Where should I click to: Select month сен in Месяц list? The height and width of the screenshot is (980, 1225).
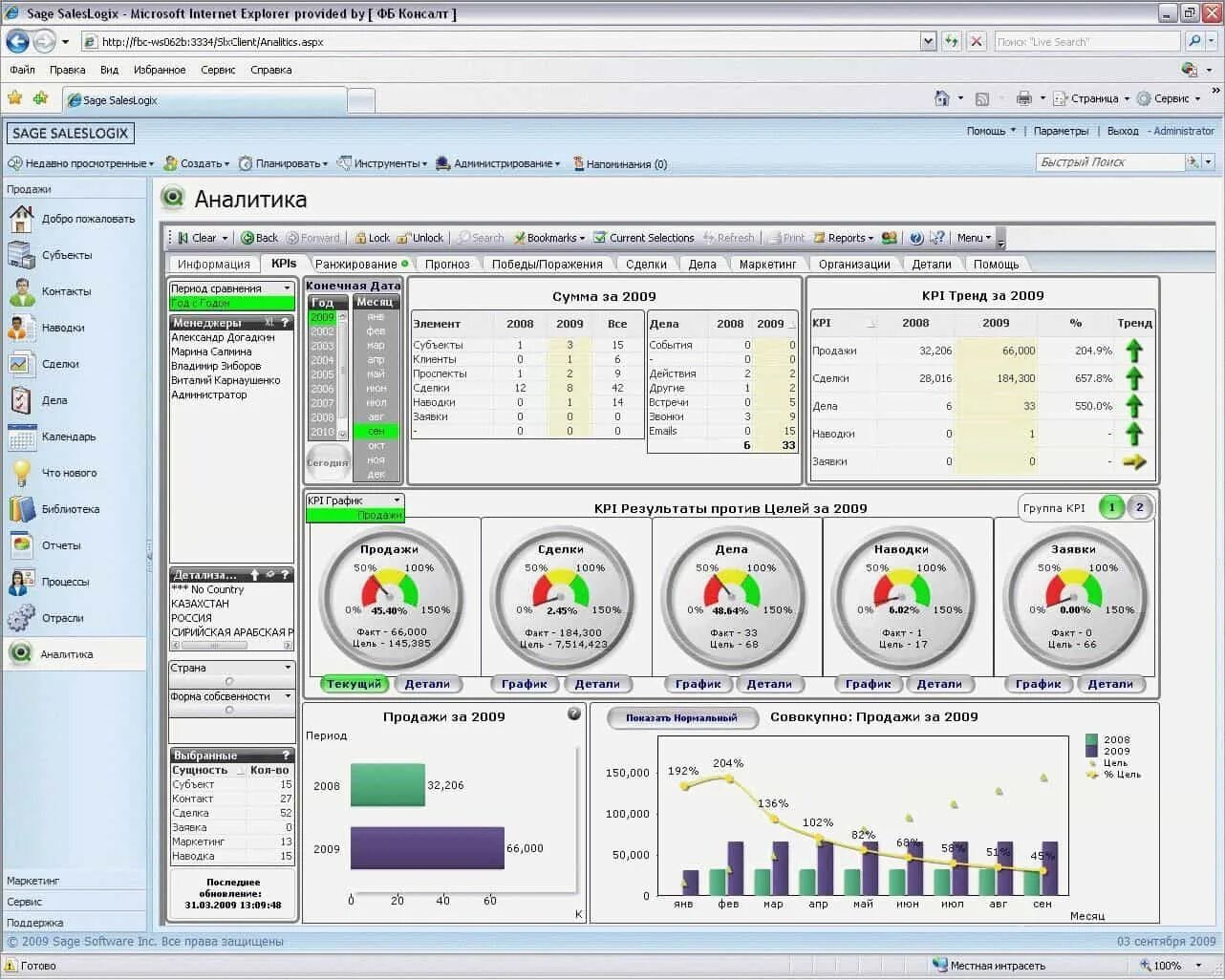[x=376, y=432]
